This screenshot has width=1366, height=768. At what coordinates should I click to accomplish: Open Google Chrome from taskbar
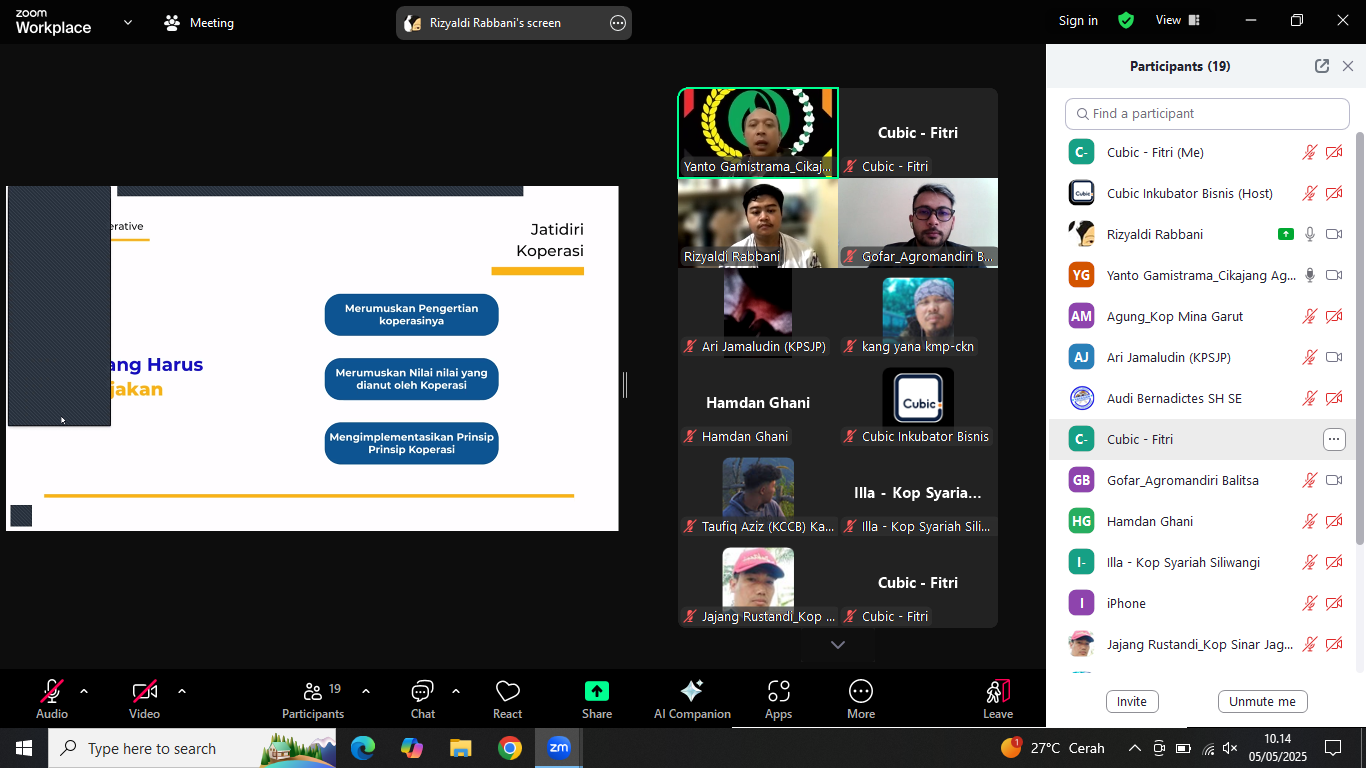pos(510,748)
